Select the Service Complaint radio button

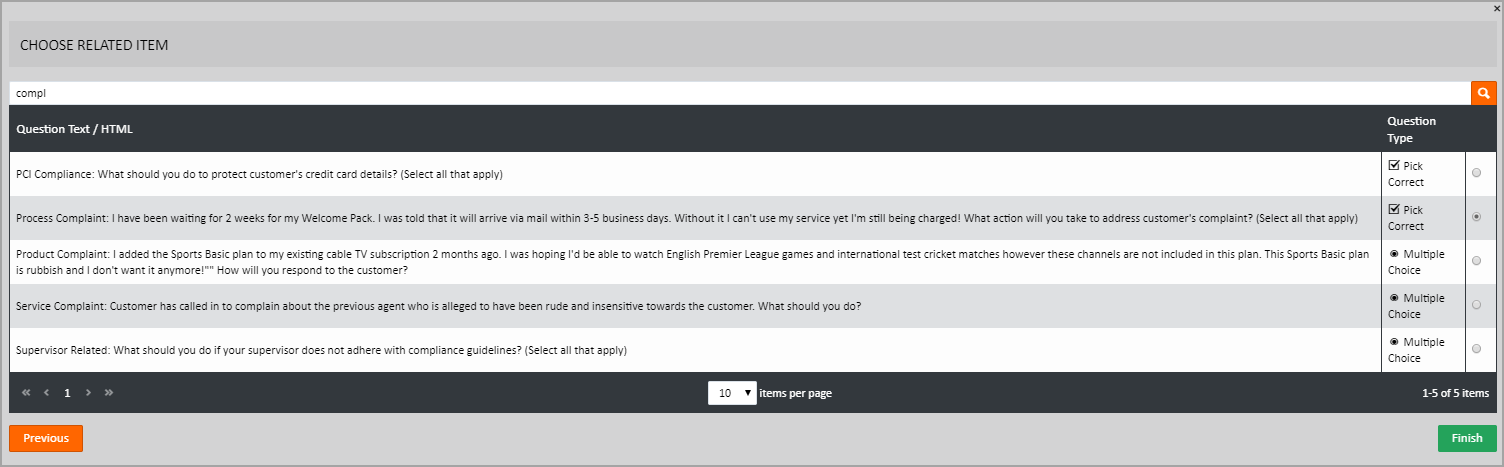coord(1477,305)
